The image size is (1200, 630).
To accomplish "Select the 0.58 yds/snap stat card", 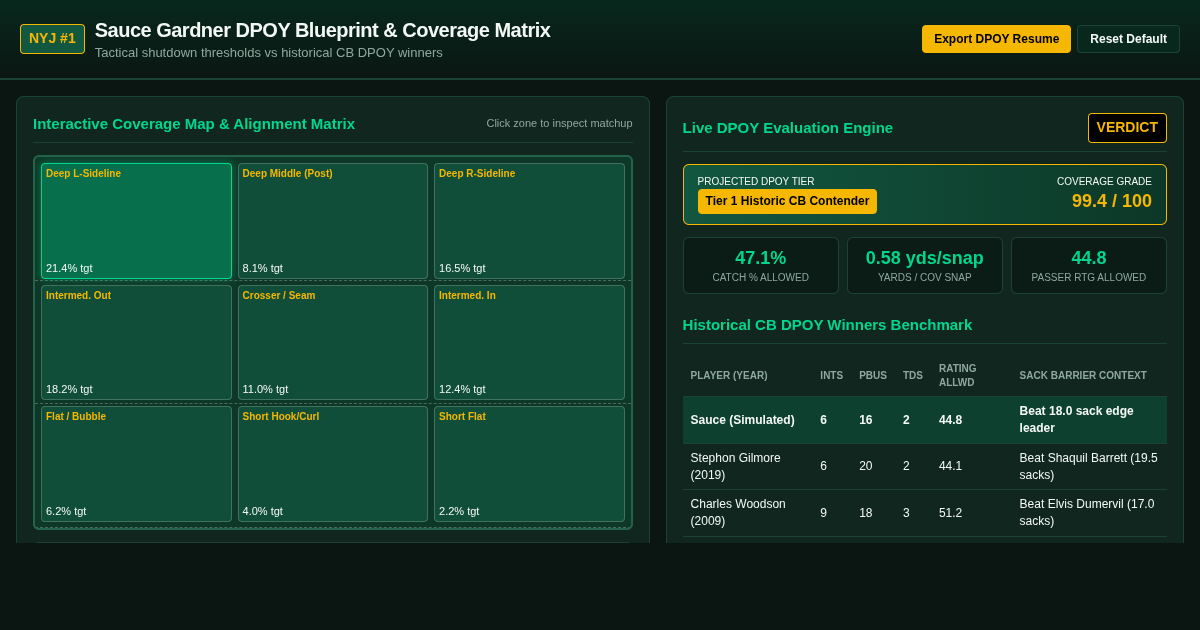I will click(x=925, y=265).
